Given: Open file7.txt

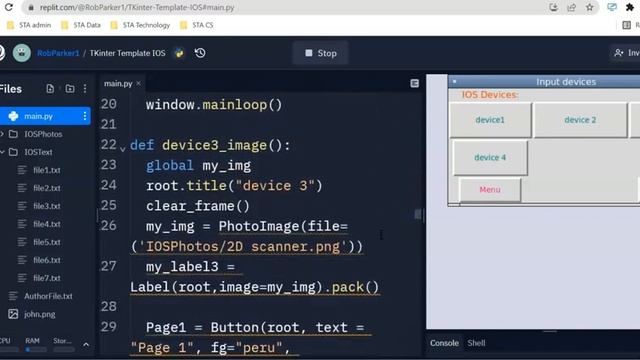Looking at the screenshot, I should pyautogui.click(x=47, y=278).
